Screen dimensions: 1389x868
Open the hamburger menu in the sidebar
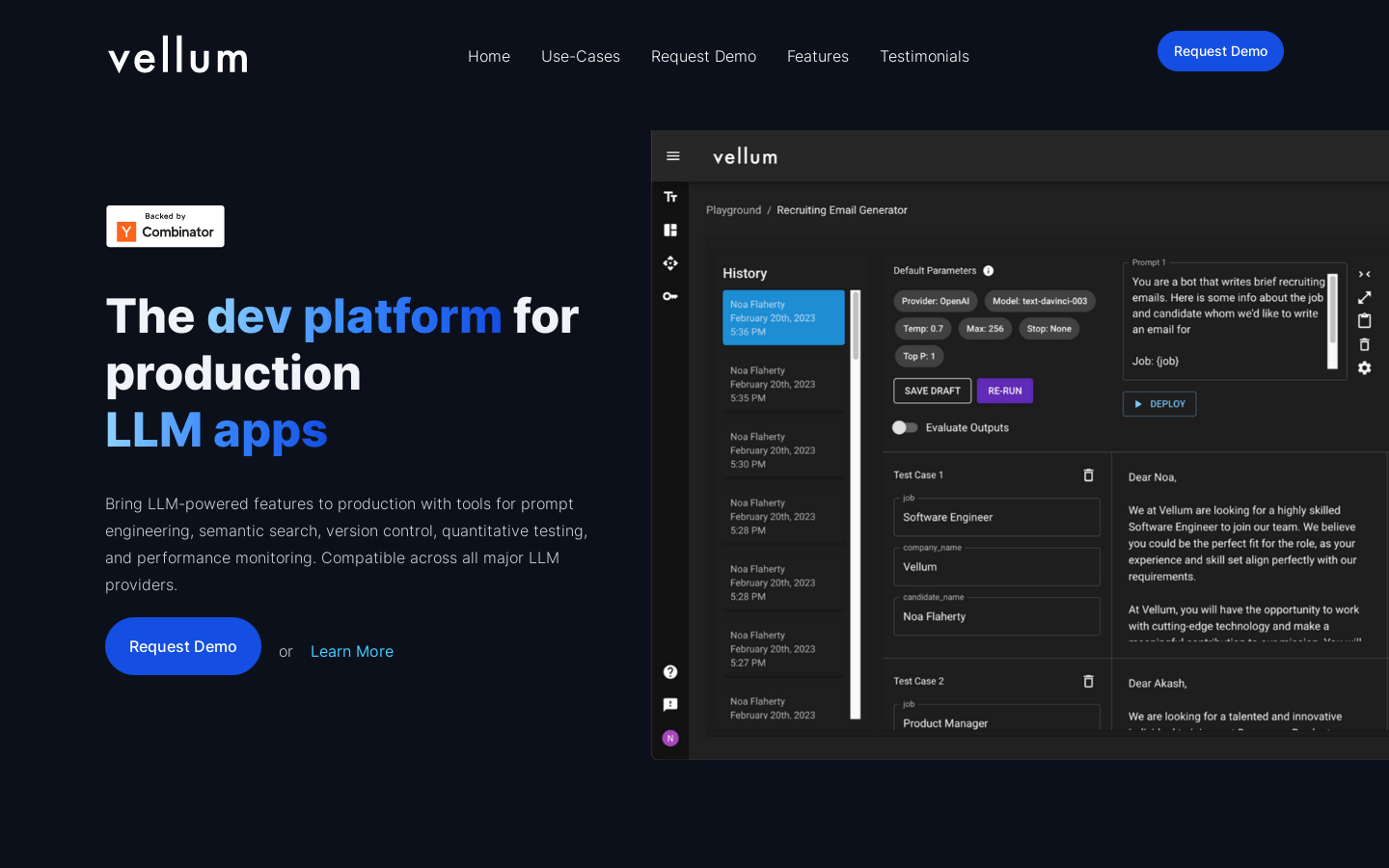click(672, 155)
